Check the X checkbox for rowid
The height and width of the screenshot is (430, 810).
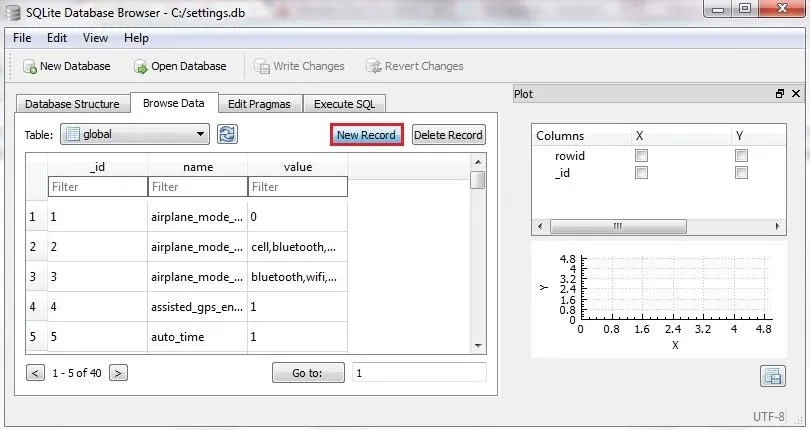tap(641, 156)
